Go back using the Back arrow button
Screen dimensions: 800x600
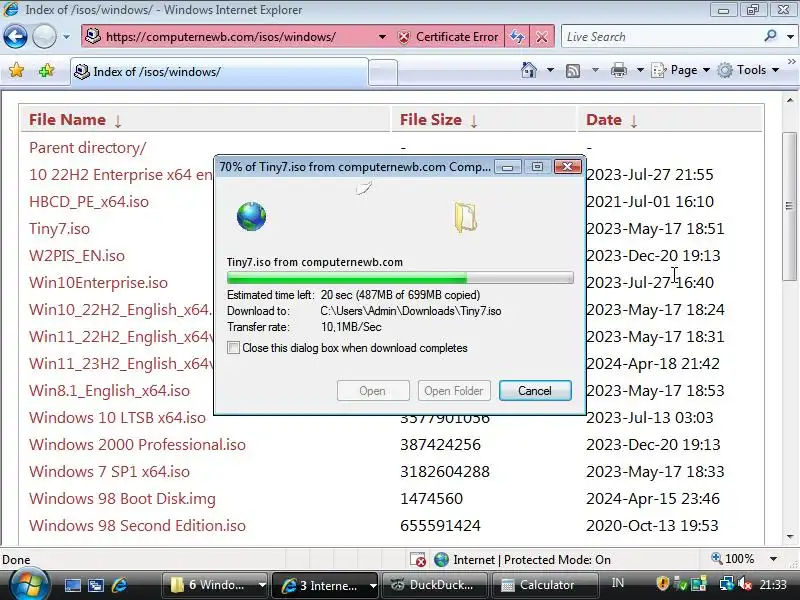pyautogui.click(x=15, y=37)
